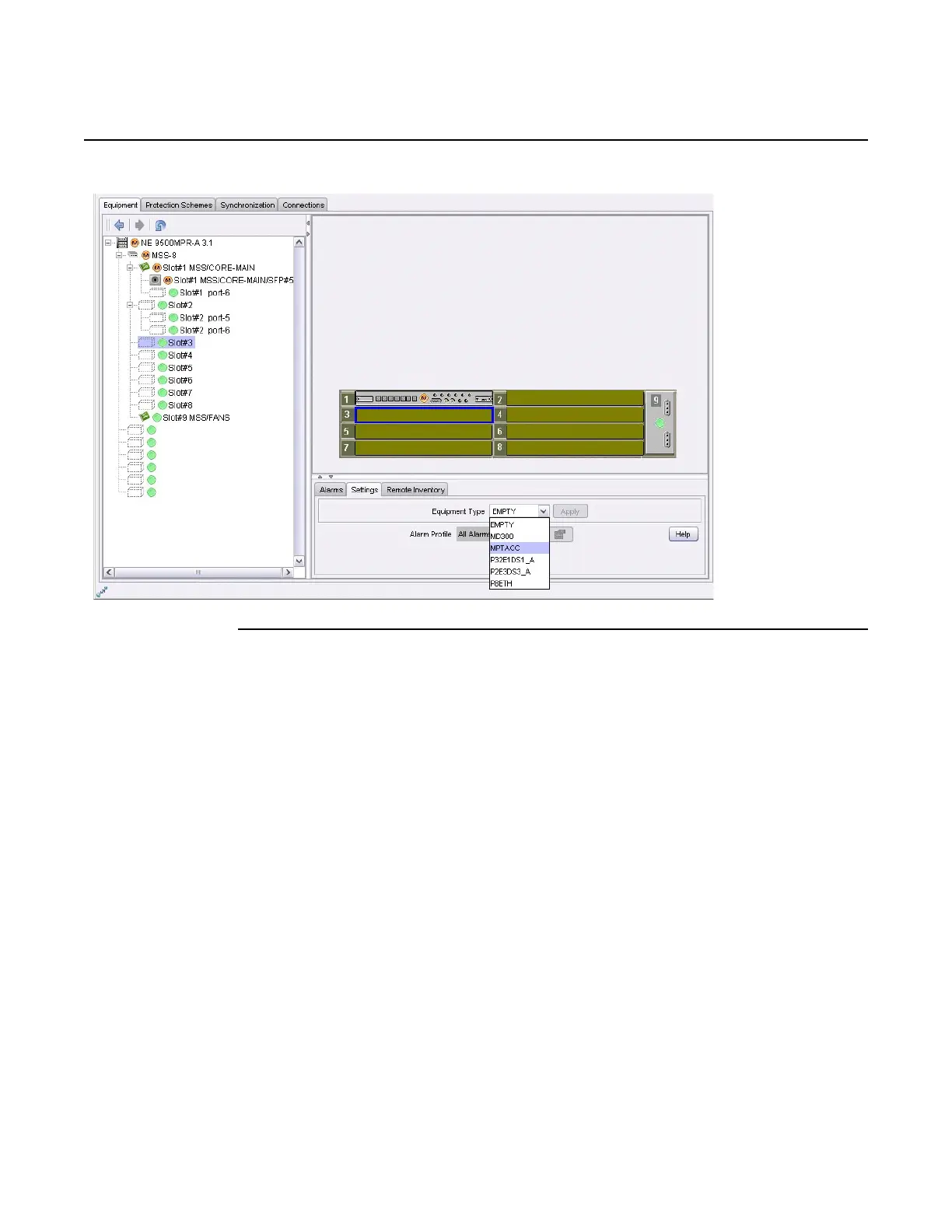Viewport: 952px width, 1232px height.
Task: Click the NE rack icon at tree root
Action: pyautogui.click(x=122, y=243)
